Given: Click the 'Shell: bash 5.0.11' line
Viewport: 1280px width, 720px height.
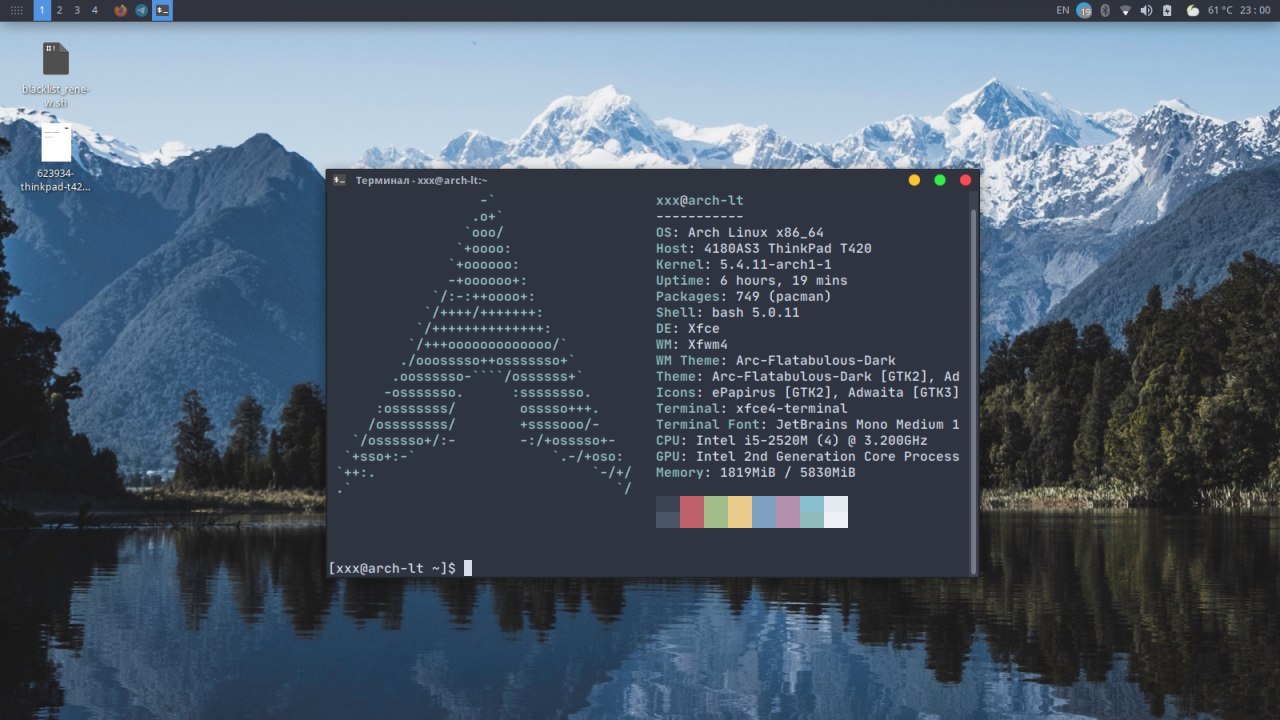Looking at the screenshot, I should coord(728,312).
